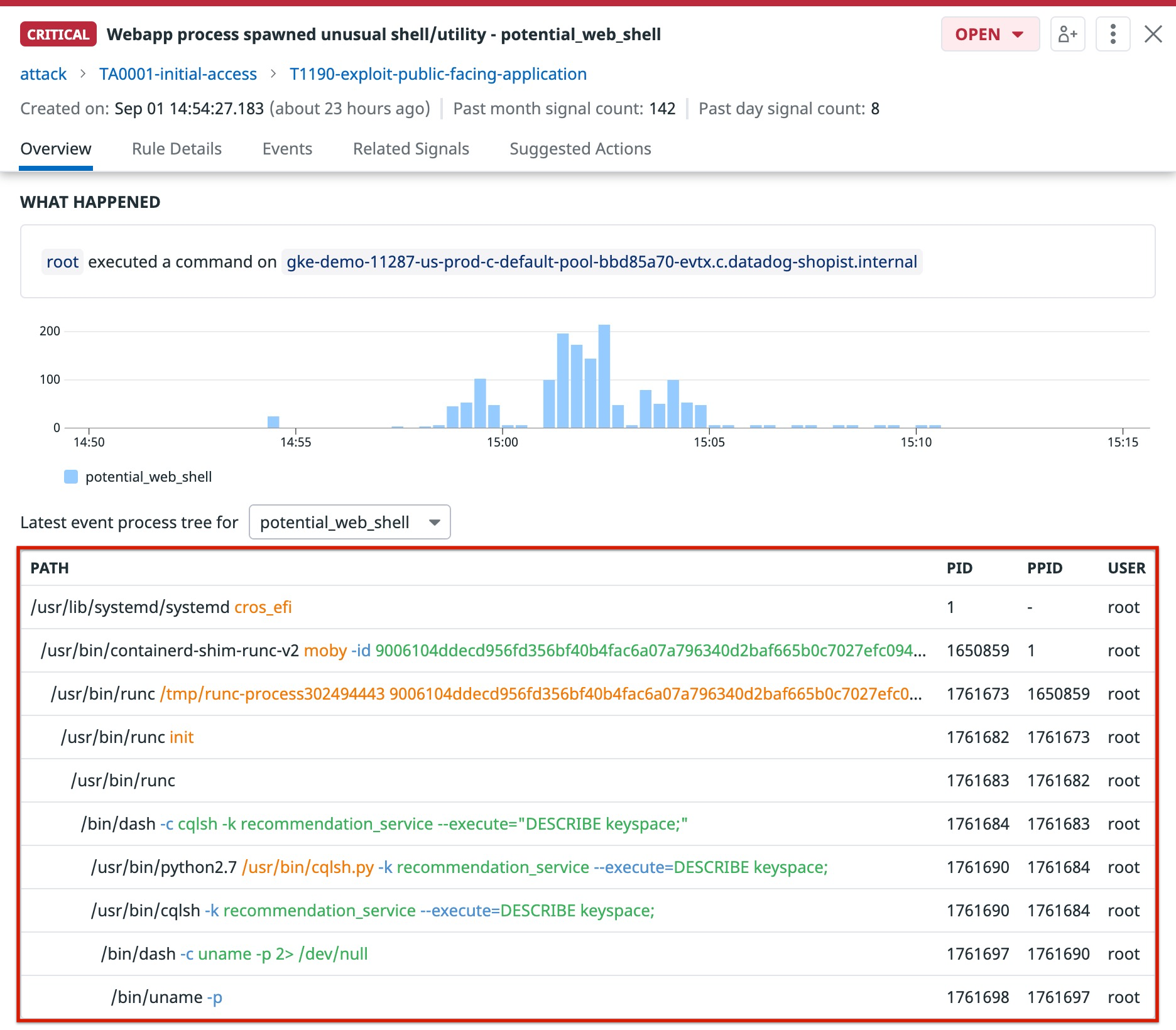The image size is (1176, 1030).
Task: Follow the T1190-exploit-public-facing-application link
Action: [438, 74]
